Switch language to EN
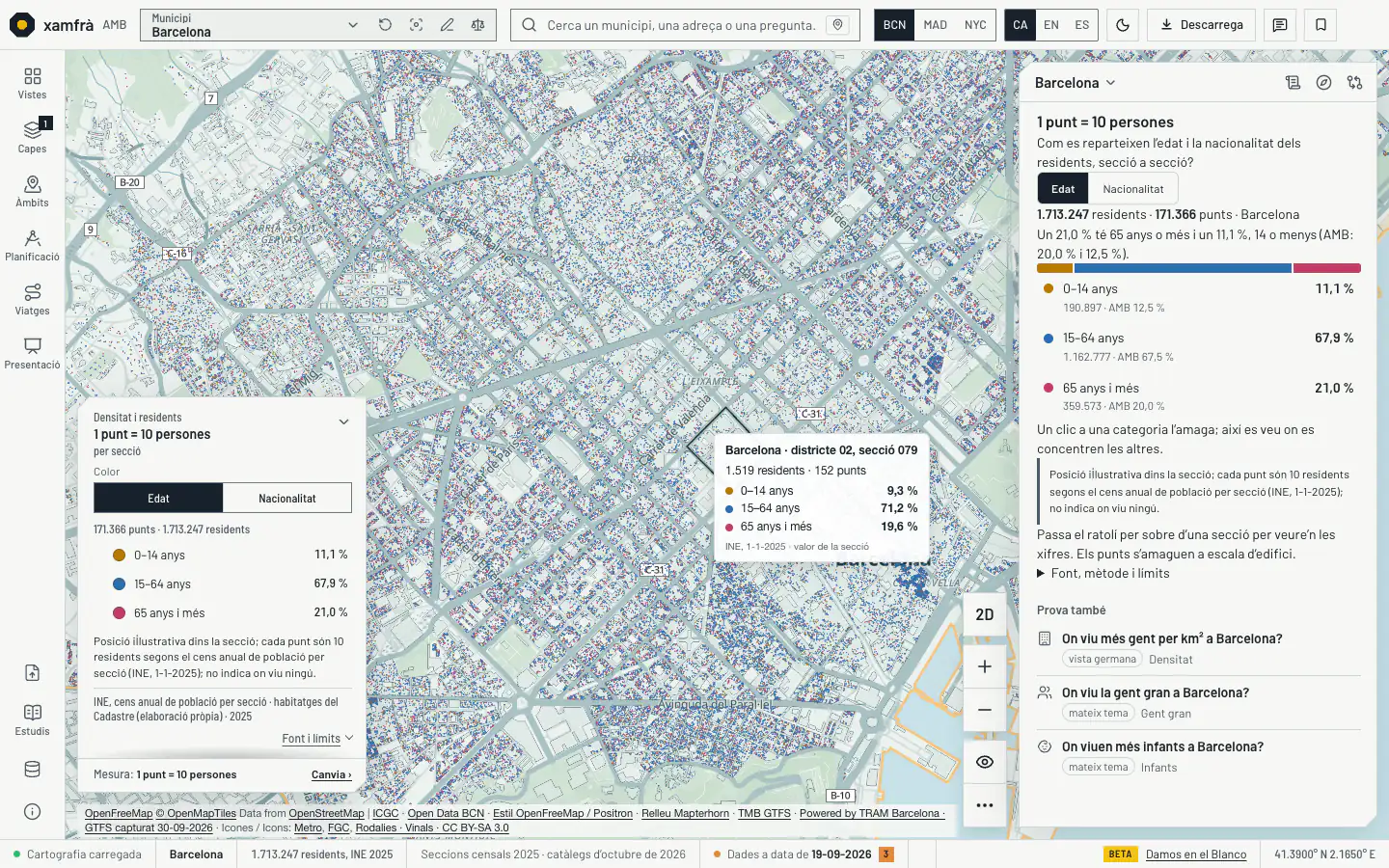 click(1051, 25)
